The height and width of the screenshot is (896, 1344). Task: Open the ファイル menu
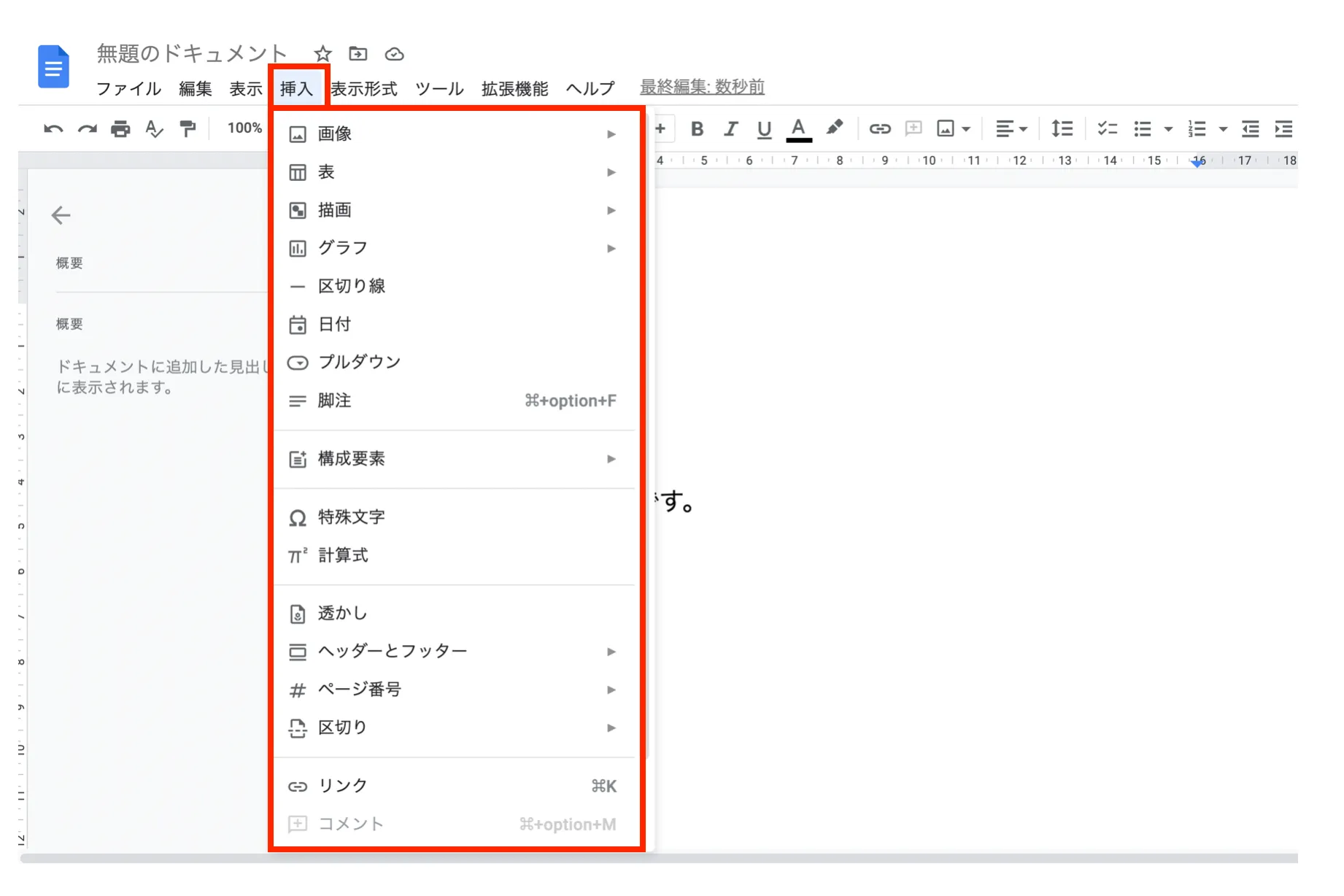coord(128,89)
